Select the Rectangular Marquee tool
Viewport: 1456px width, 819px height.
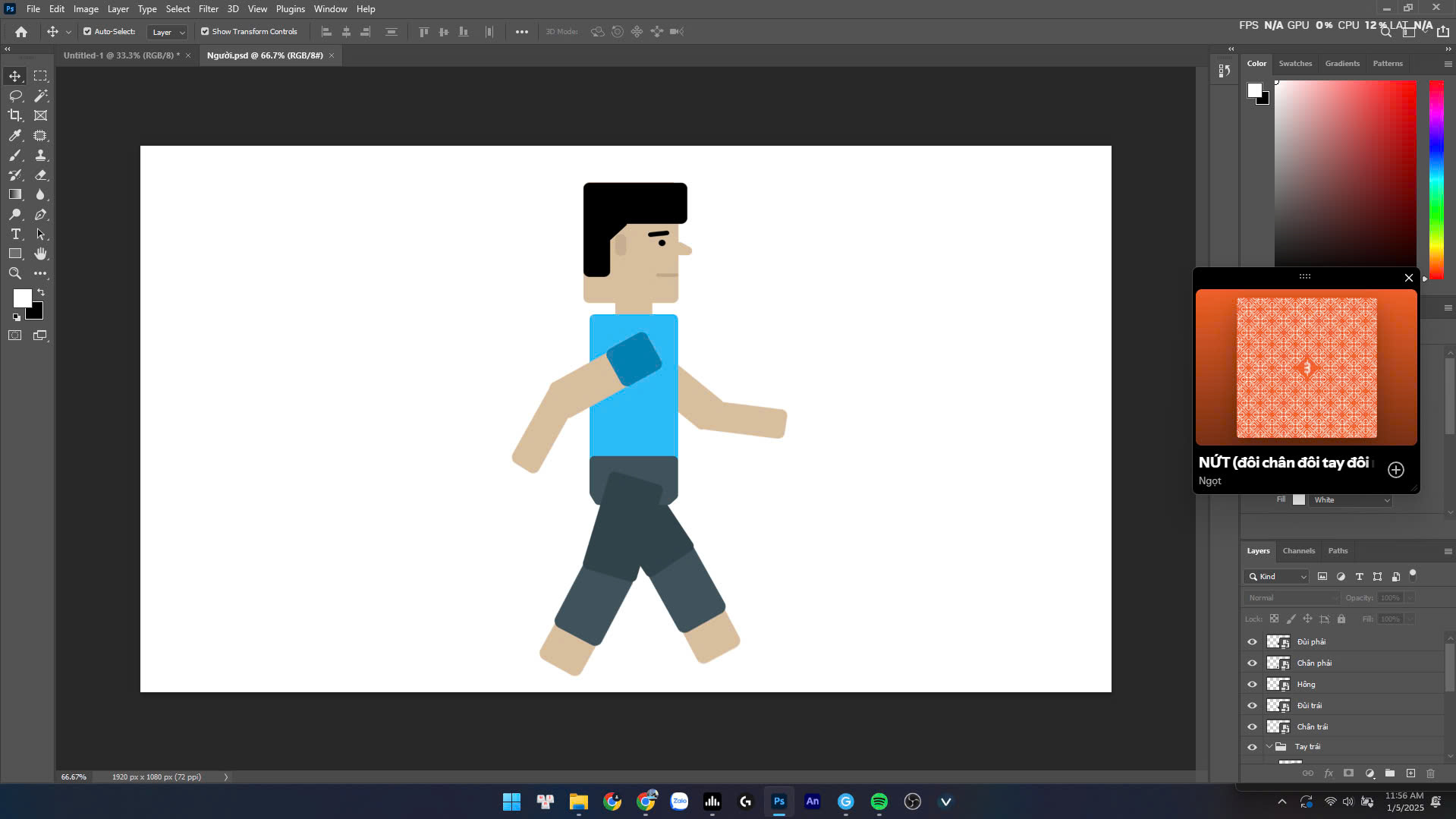tap(41, 76)
